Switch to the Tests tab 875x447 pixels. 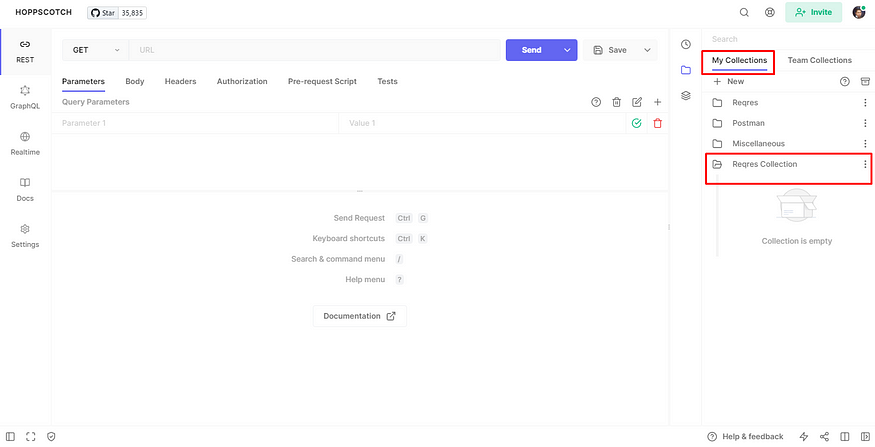pyautogui.click(x=387, y=81)
